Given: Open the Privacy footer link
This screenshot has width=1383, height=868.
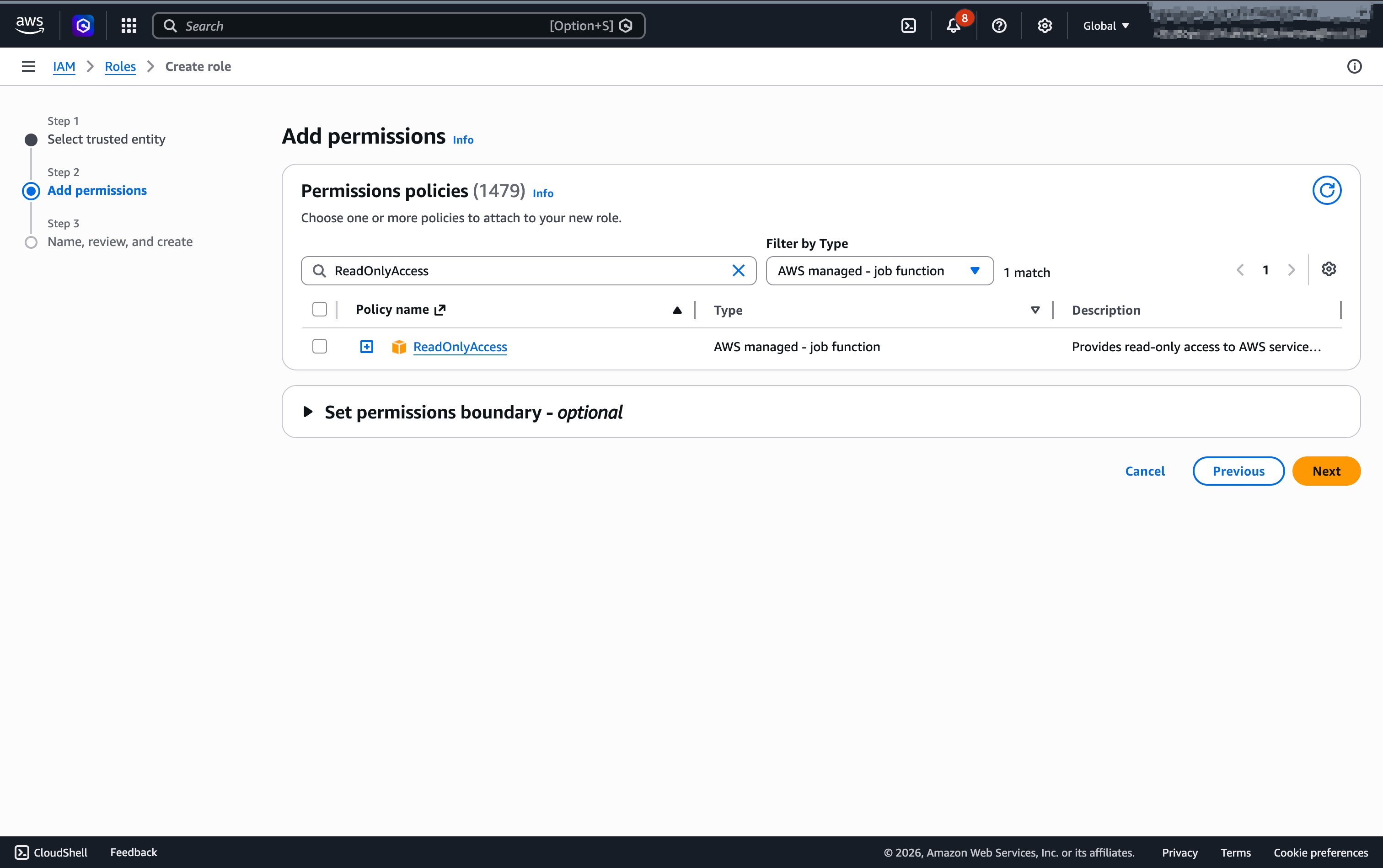Looking at the screenshot, I should 1180,852.
